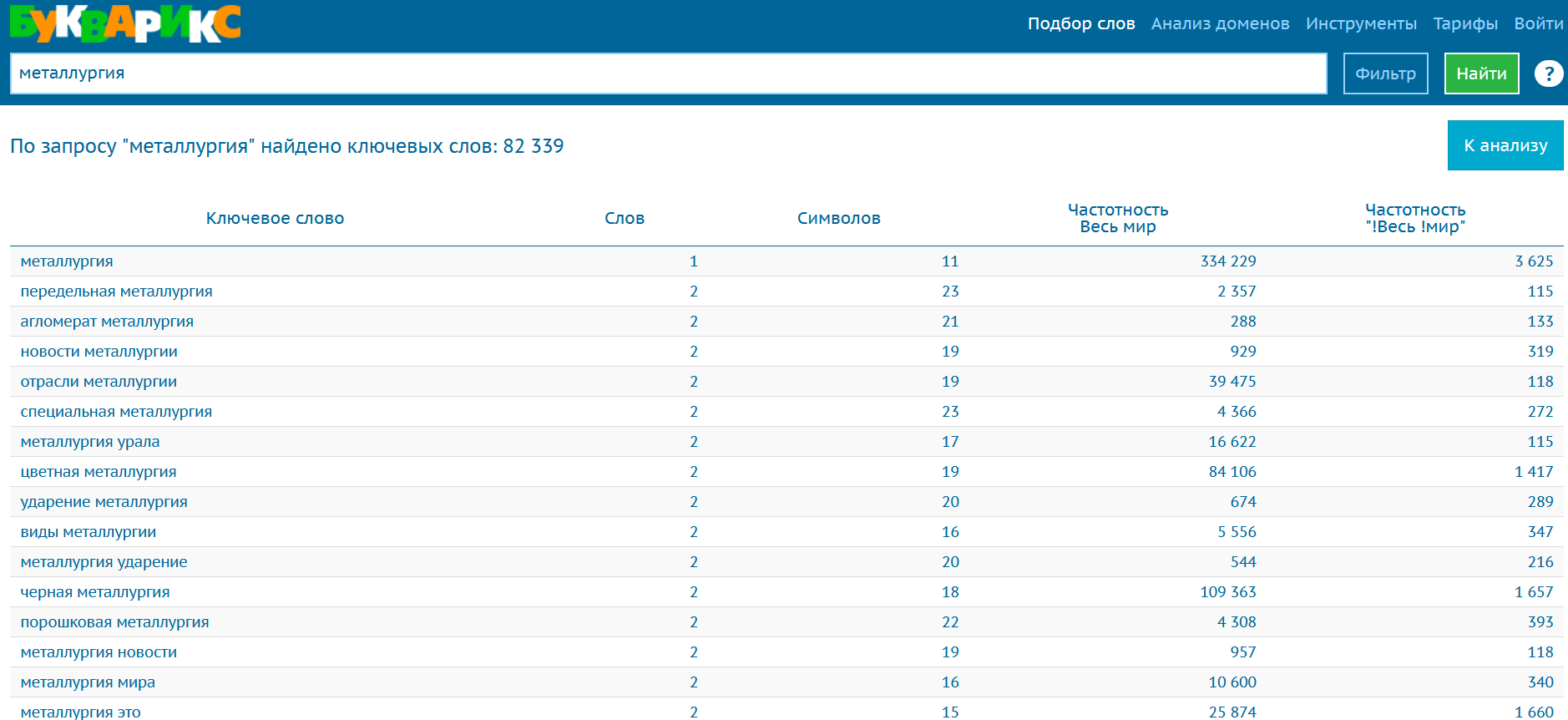The width and height of the screenshot is (1568, 720).
Task: Select keyword 'металлургия это'
Action: click(80, 712)
